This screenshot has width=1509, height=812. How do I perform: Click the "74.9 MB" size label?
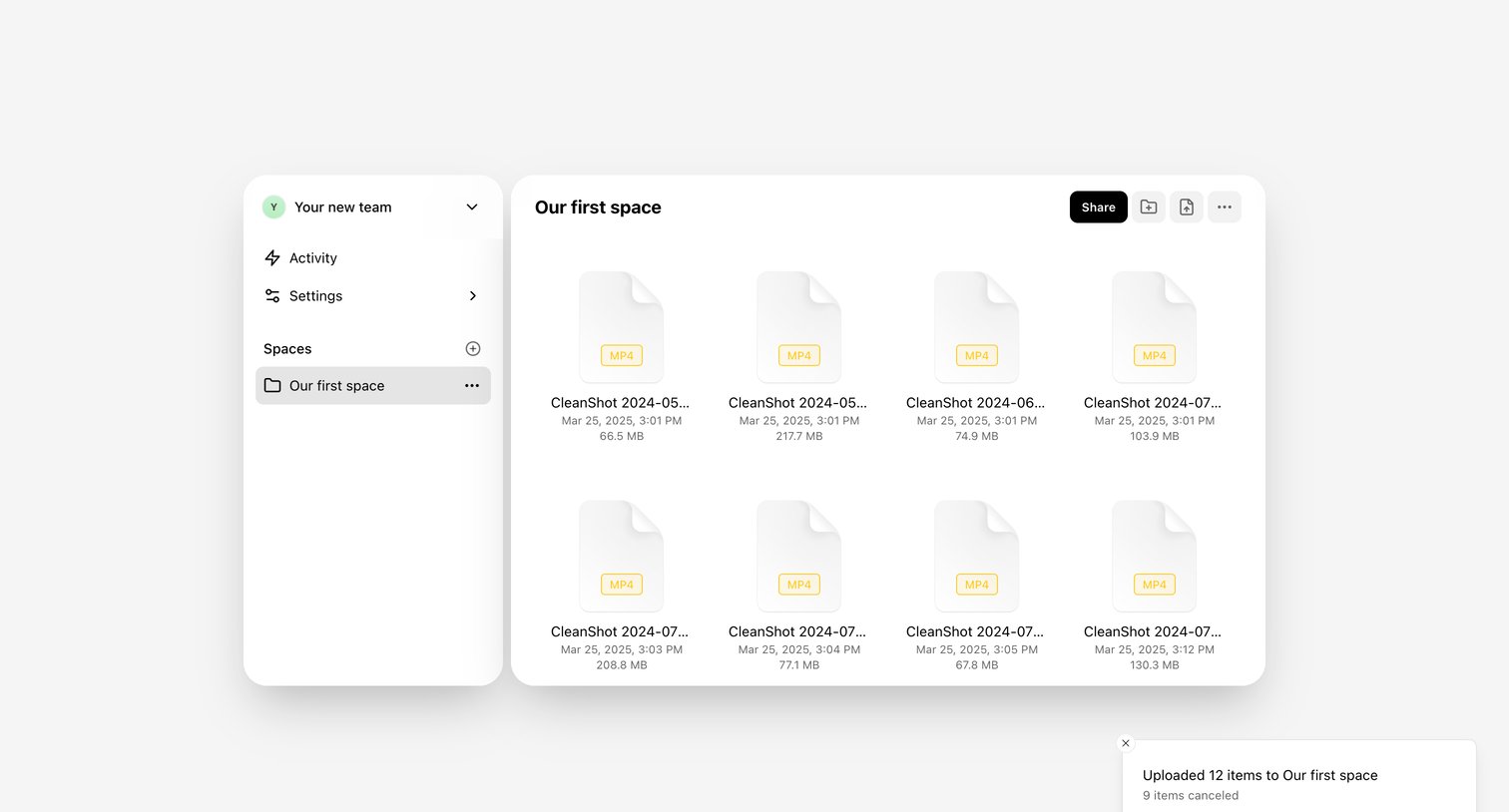(x=977, y=437)
